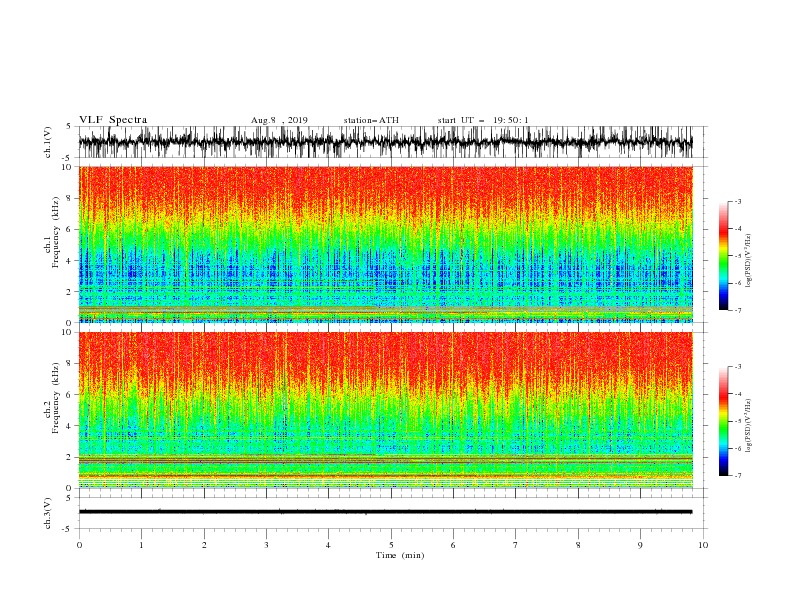Click the "-5" tick on ch.3(V) axis

68,529
